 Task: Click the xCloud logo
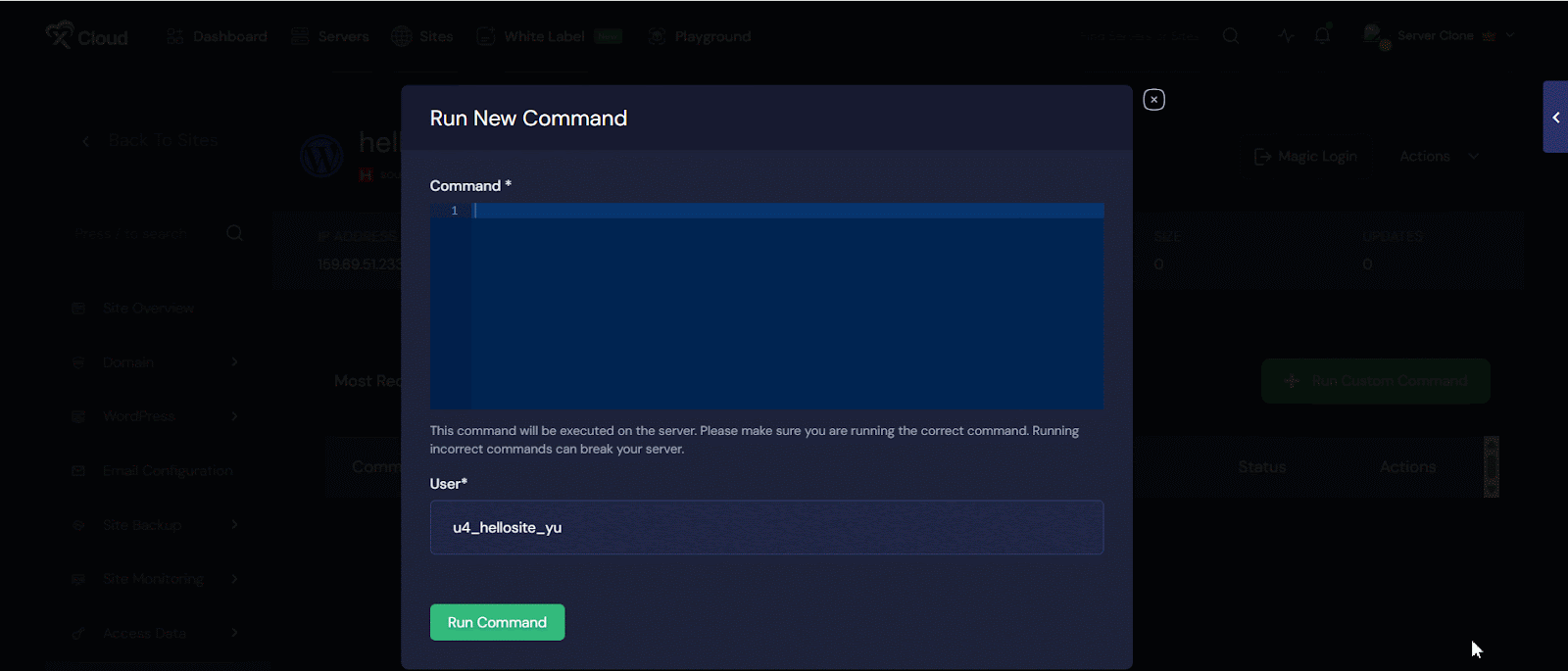[x=86, y=36]
